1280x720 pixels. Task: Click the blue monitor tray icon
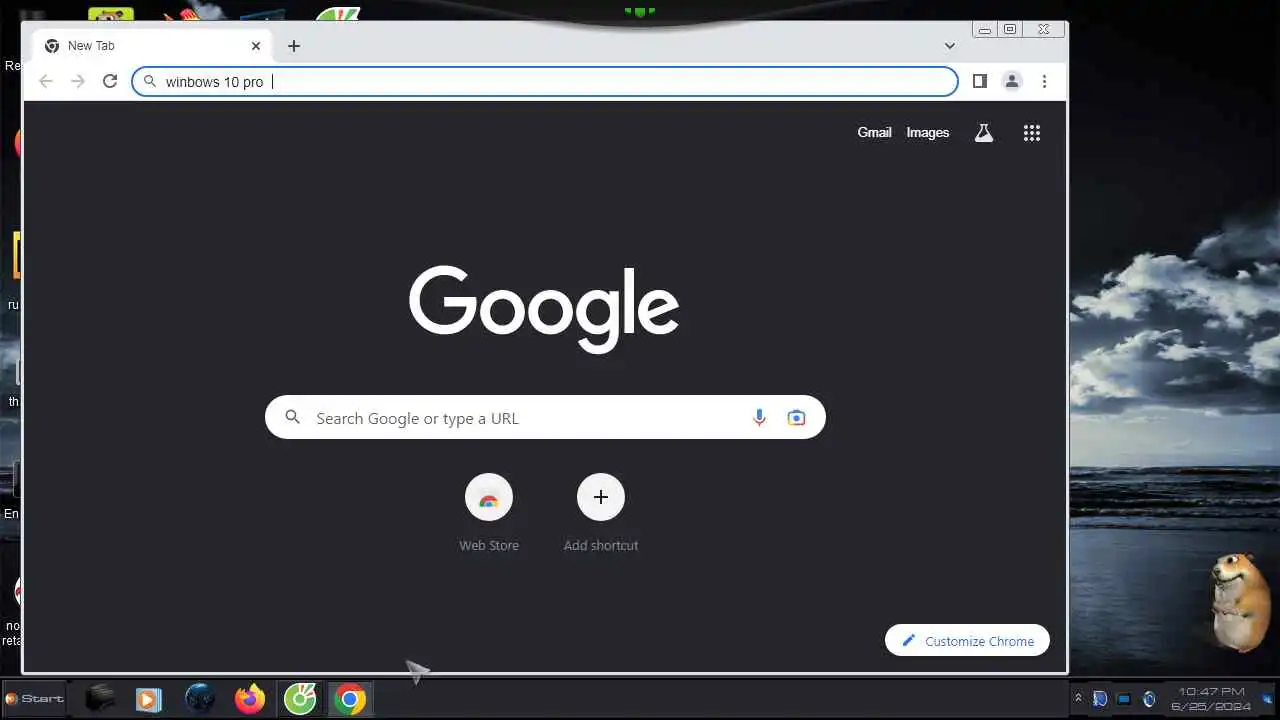[1124, 698]
